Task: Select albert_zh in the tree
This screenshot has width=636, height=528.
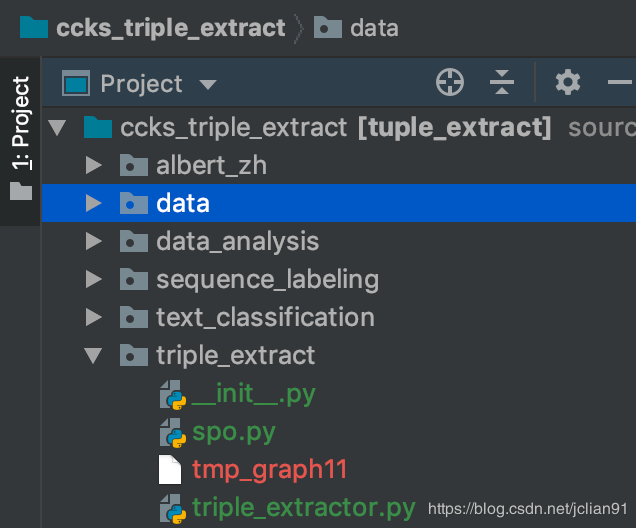Action: [211, 165]
